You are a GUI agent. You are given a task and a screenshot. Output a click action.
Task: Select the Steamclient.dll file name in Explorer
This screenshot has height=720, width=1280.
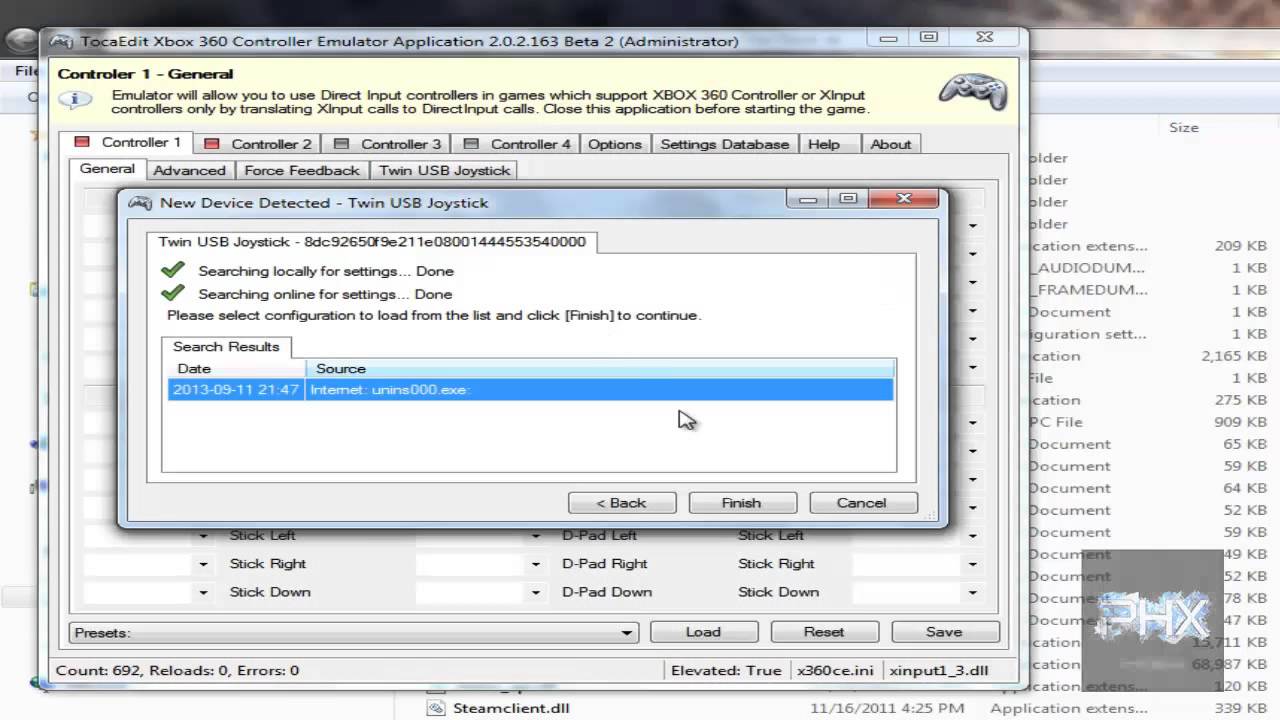(511, 708)
